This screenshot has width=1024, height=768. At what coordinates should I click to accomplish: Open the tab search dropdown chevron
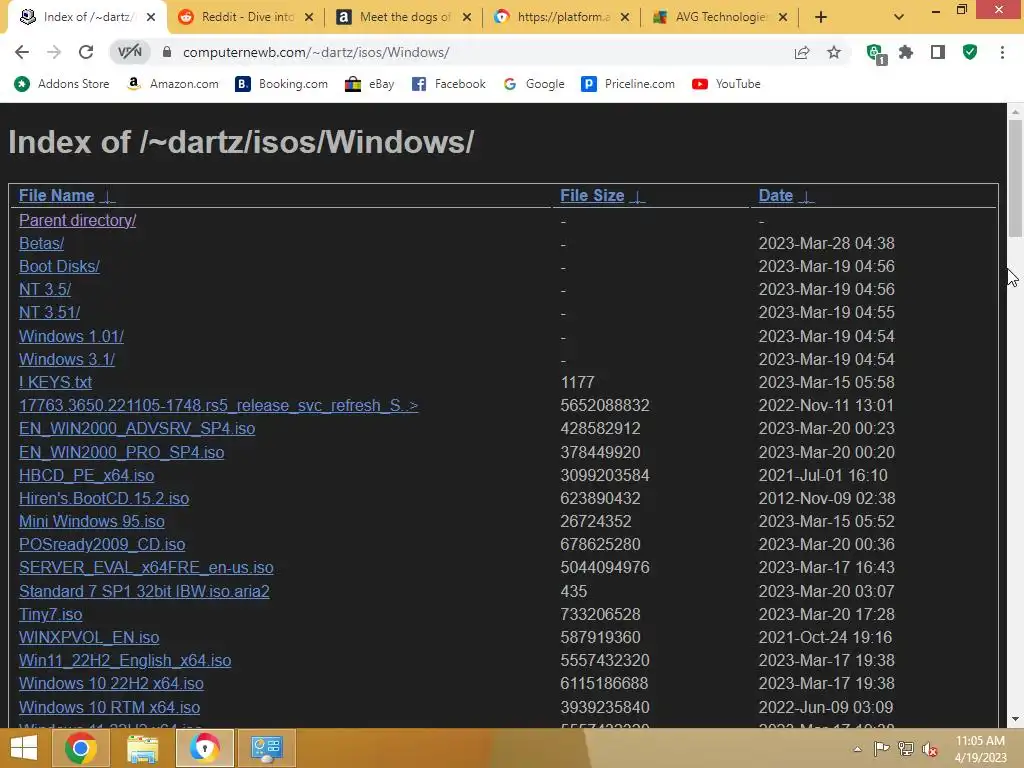899,17
